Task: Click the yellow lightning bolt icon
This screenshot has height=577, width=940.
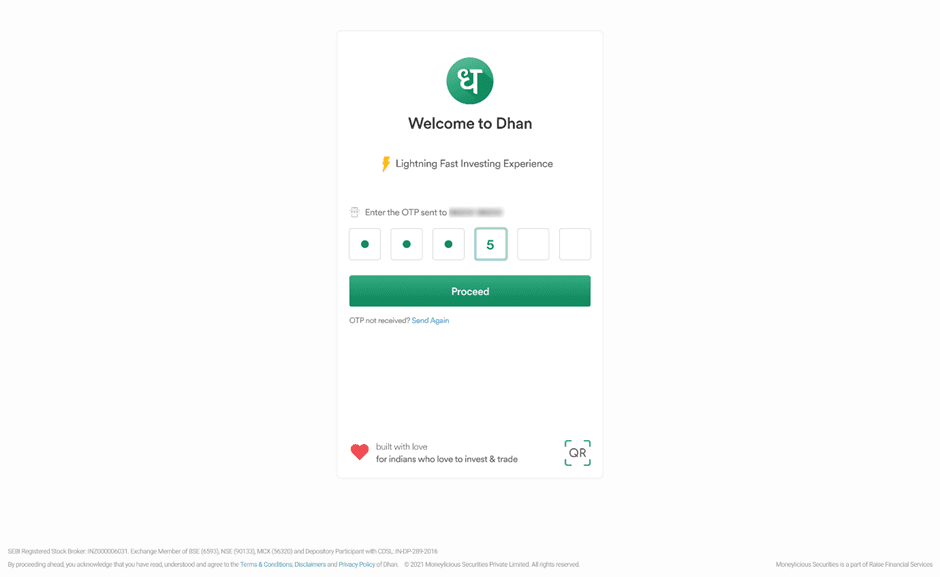Action: coord(386,164)
